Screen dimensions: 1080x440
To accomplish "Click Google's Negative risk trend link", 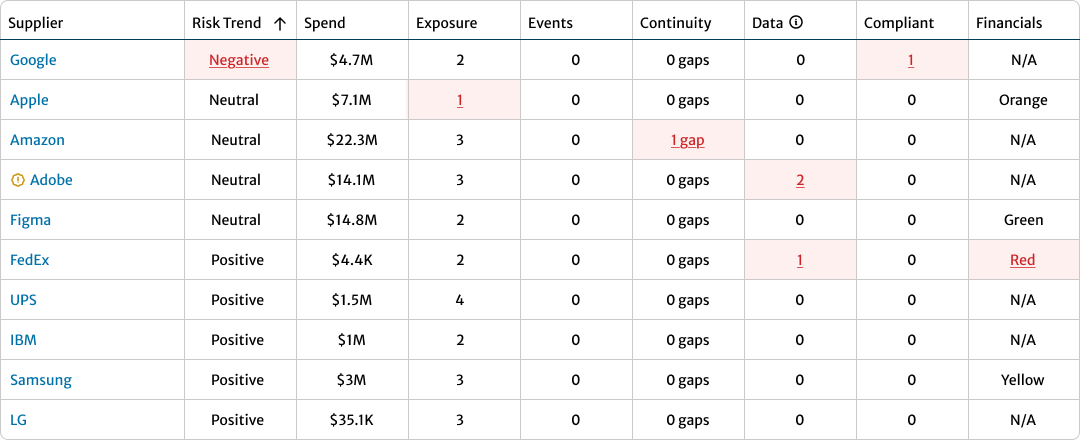I will click(239, 60).
